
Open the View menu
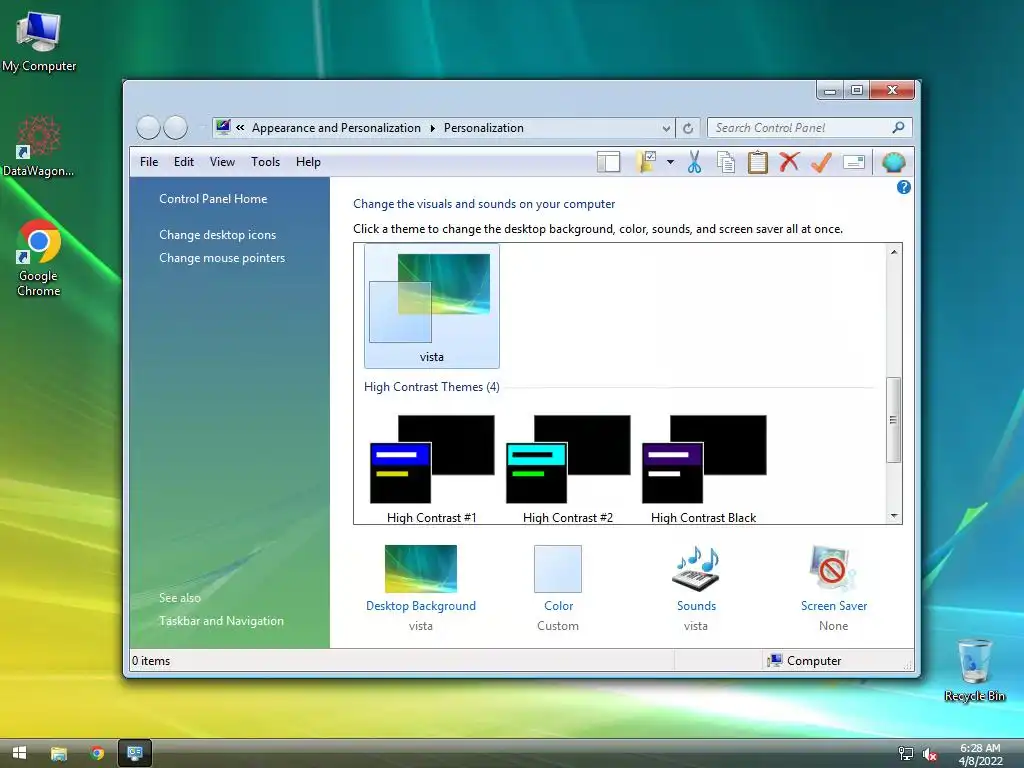point(222,162)
